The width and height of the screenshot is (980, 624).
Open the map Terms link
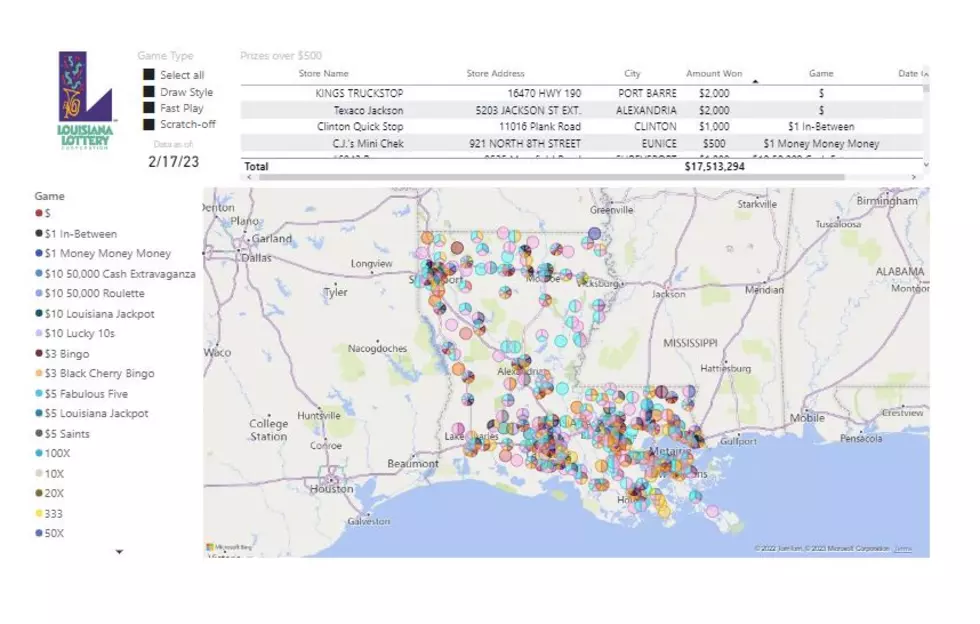pos(902,548)
